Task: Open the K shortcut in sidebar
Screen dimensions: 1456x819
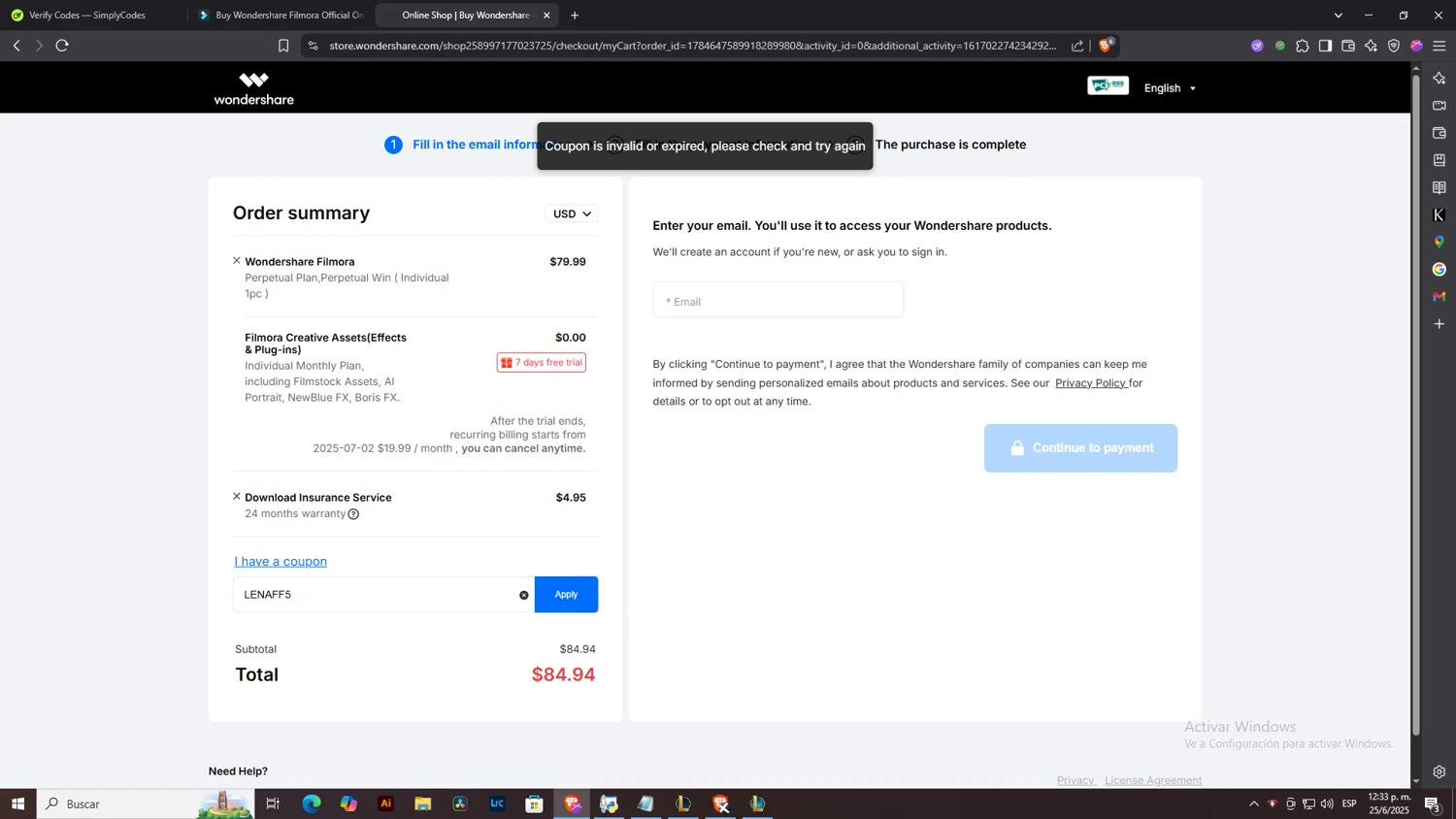Action: click(1439, 214)
